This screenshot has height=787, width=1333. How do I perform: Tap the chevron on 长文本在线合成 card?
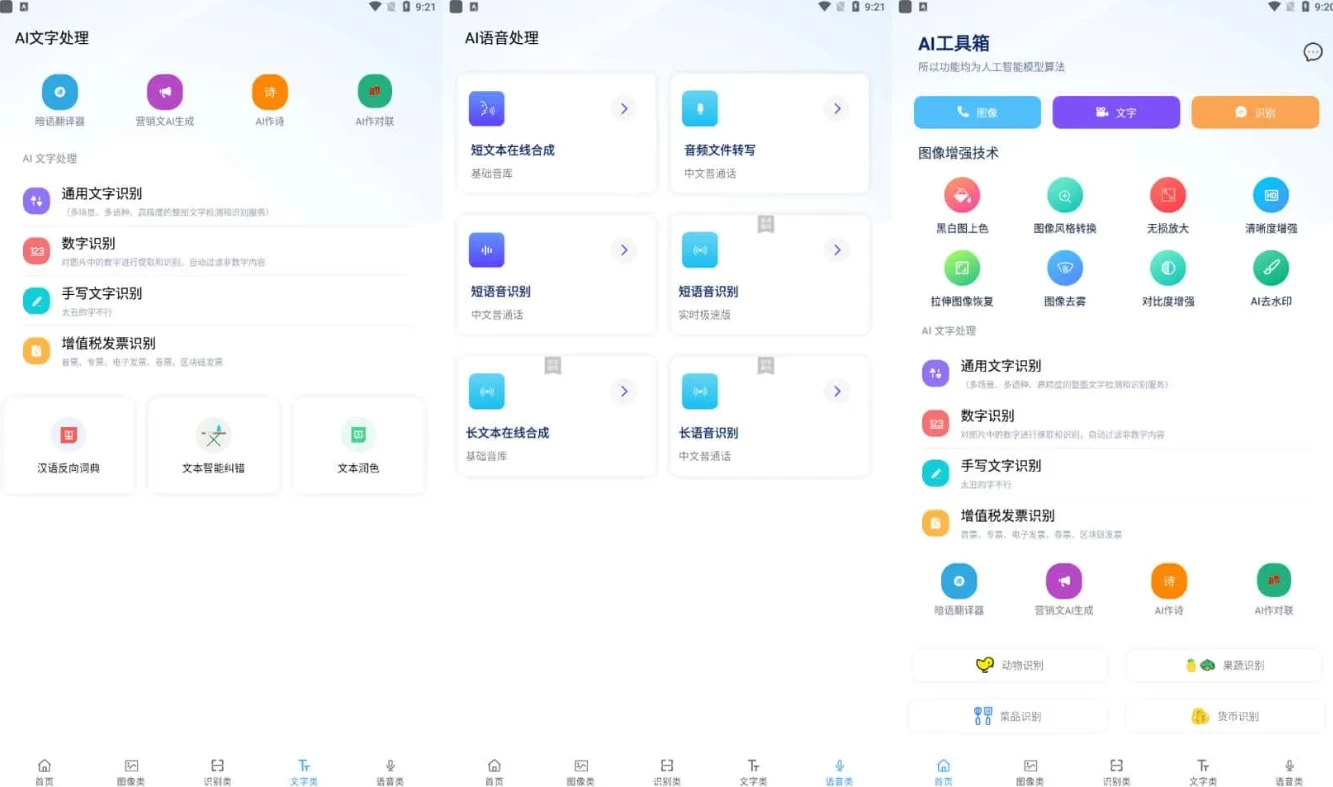pos(624,391)
